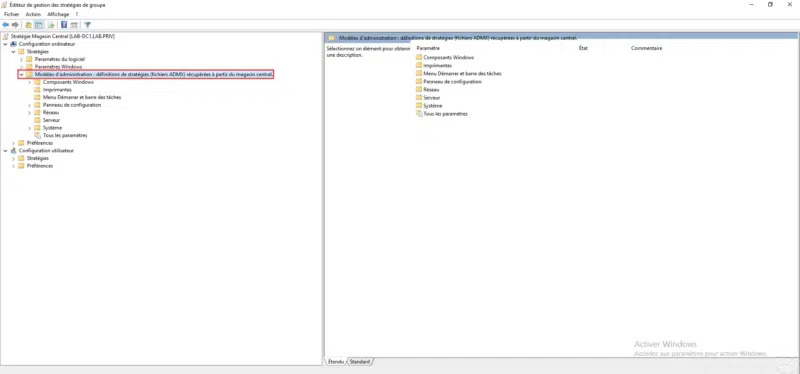This screenshot has height=374, width=800.
Task: Switch to the Standard tab
Action: [x=360, y=362]
